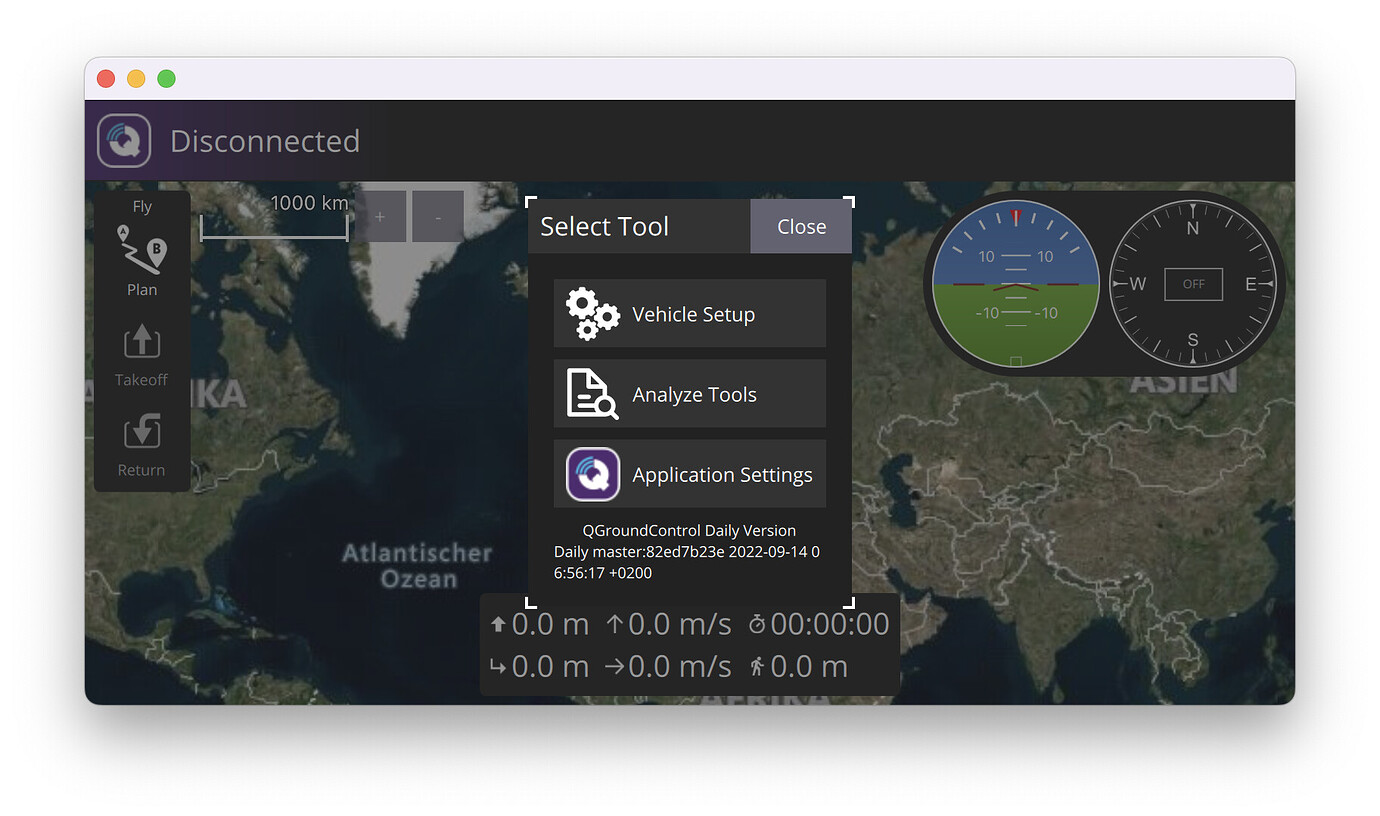Zoom in the map with plus button
1380x816 pixels.
tap(380, 216)
